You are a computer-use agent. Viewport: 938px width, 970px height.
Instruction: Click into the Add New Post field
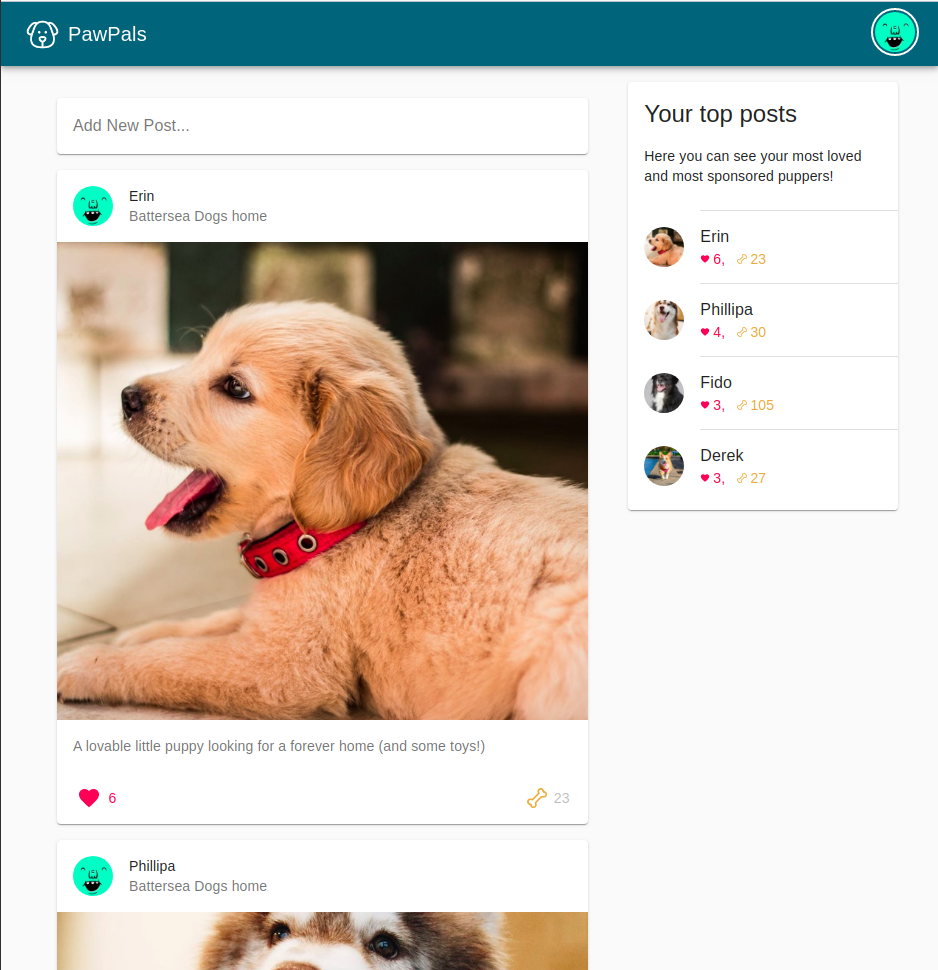[x=322, y=126]
